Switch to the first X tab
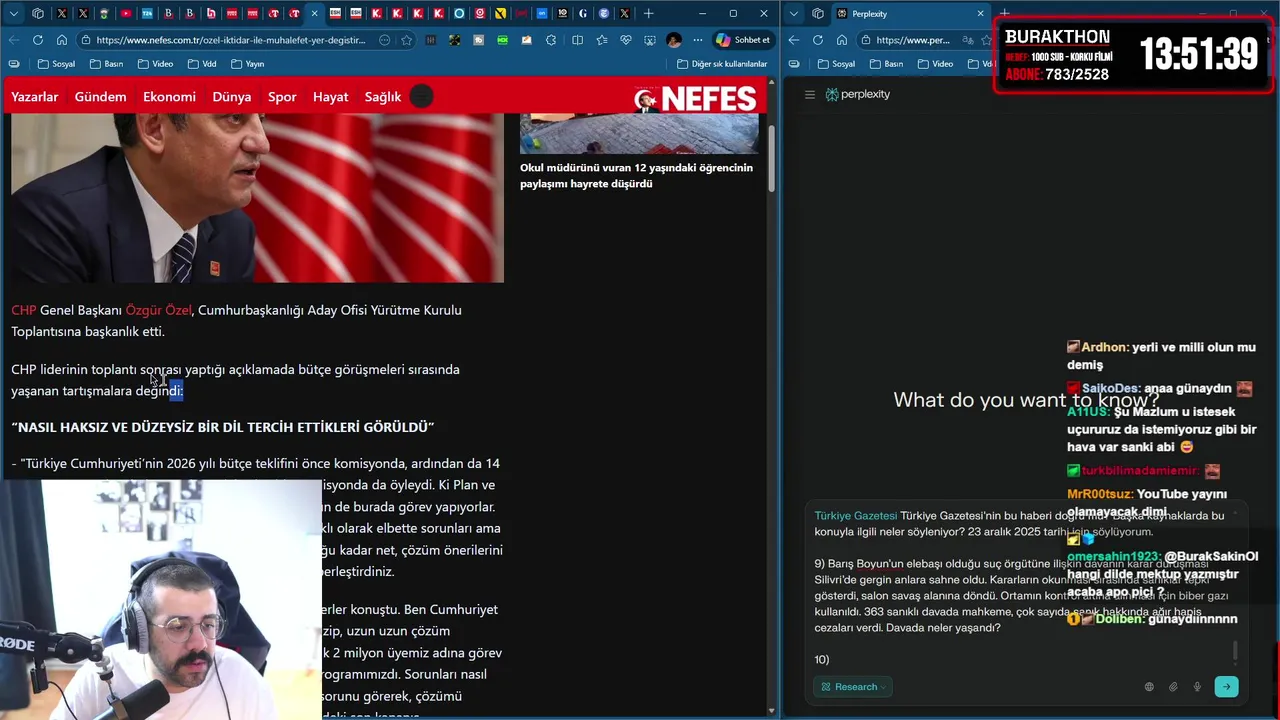 tap(62, 14)
